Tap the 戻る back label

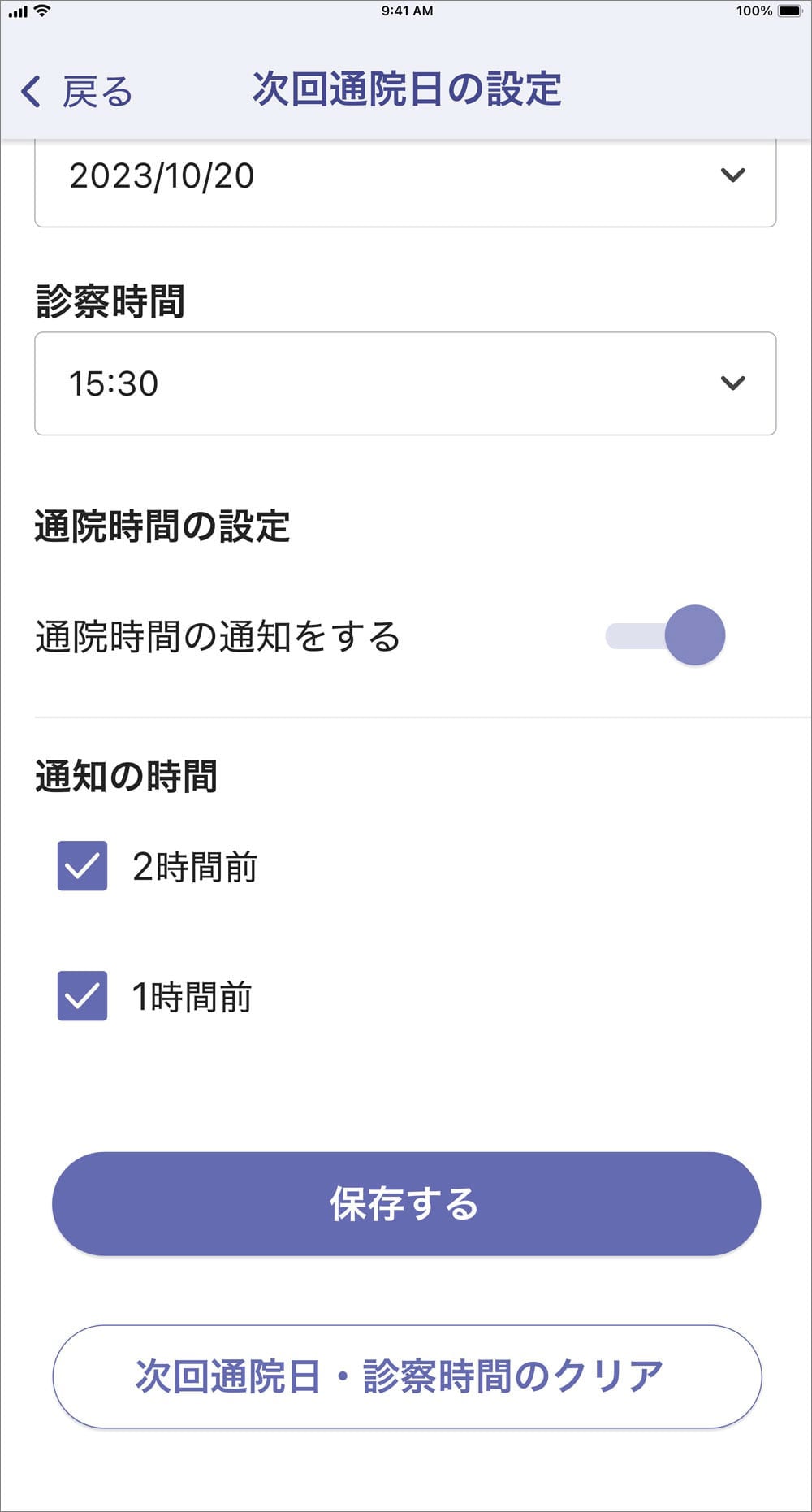pyautogui.click(x=97, y=92)
